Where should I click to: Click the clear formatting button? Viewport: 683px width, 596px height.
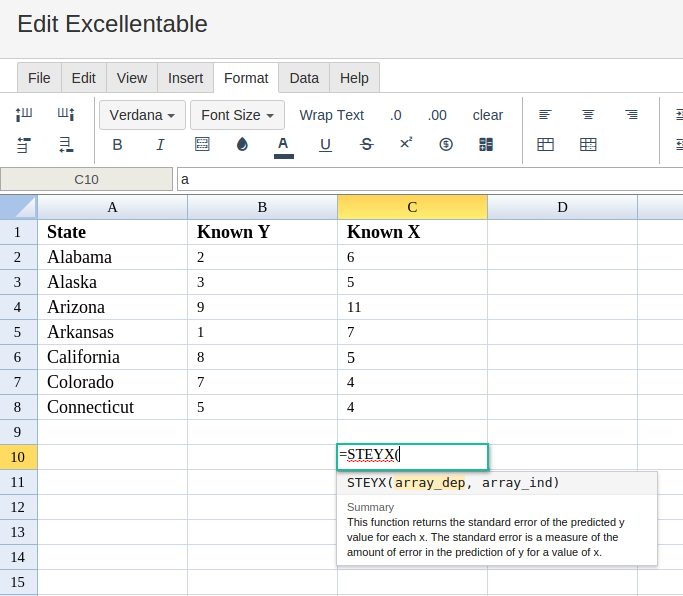click(x=488, y=115)
